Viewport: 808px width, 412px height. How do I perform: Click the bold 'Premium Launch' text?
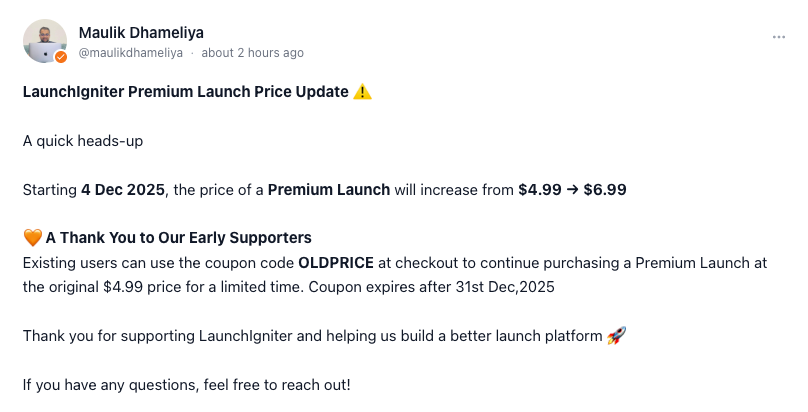click(329, 190)
